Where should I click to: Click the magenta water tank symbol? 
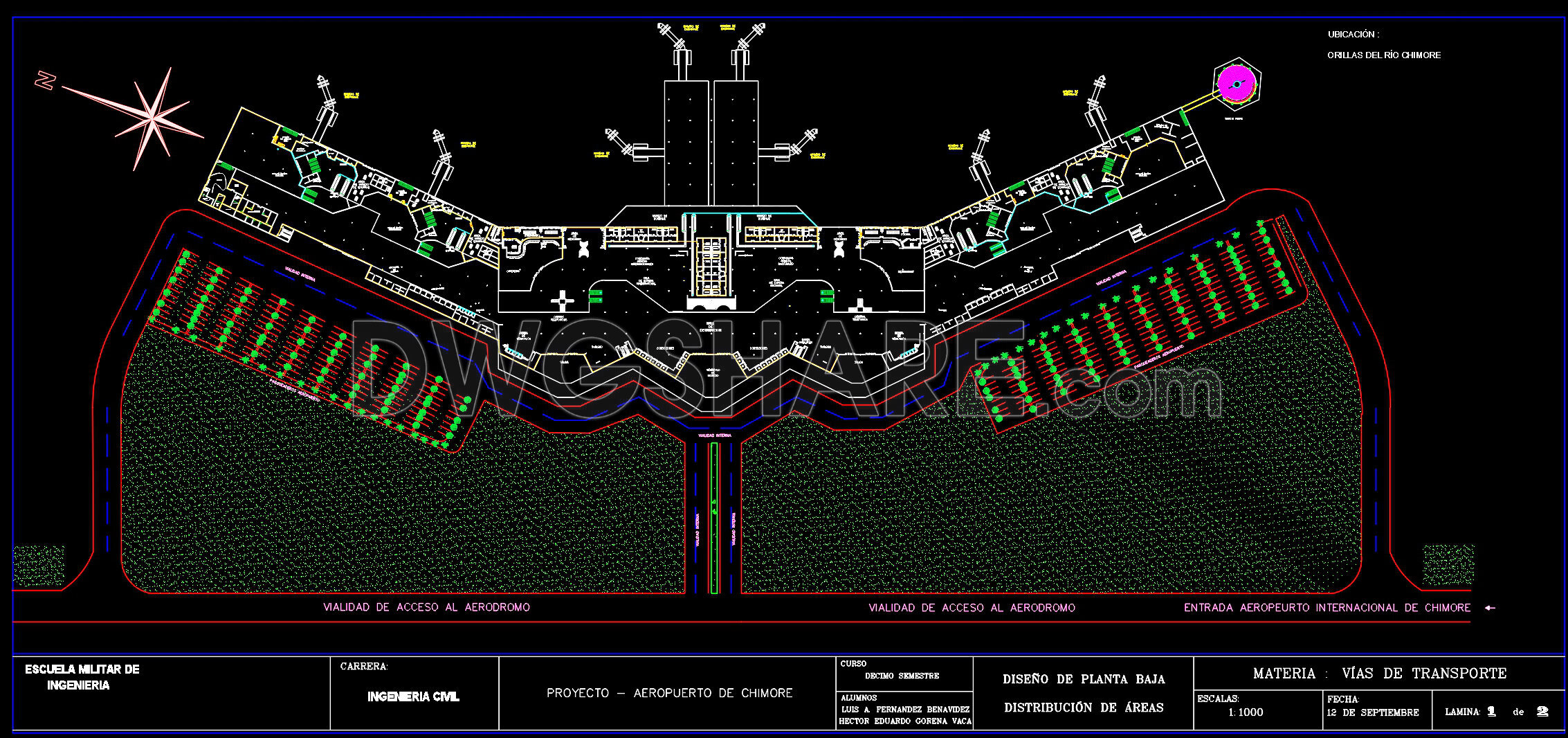point(1239,84)
